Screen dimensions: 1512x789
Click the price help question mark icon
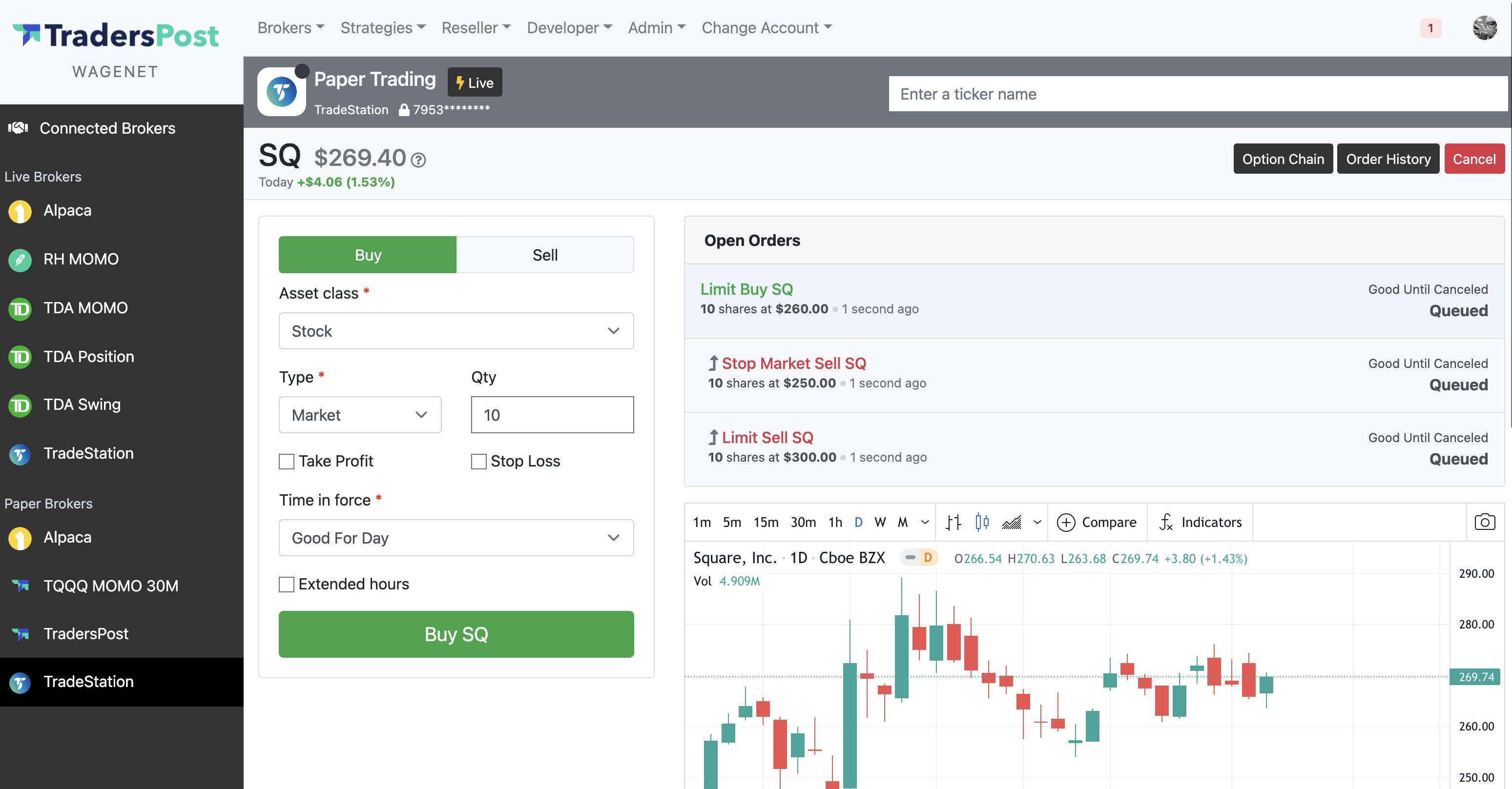pyautogui.click(x=418, y=160)
